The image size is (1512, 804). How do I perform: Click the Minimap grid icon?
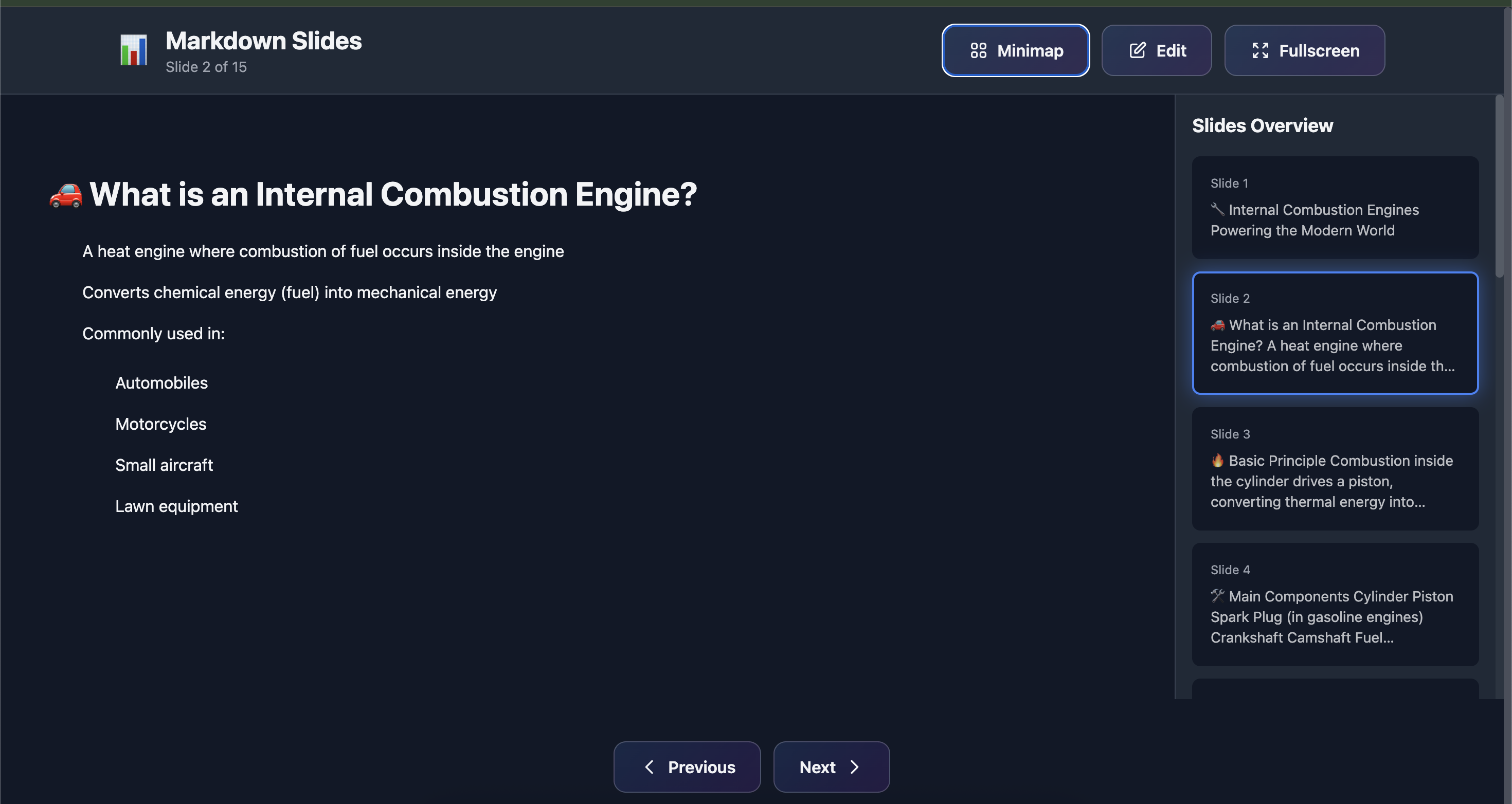point(978,50)
